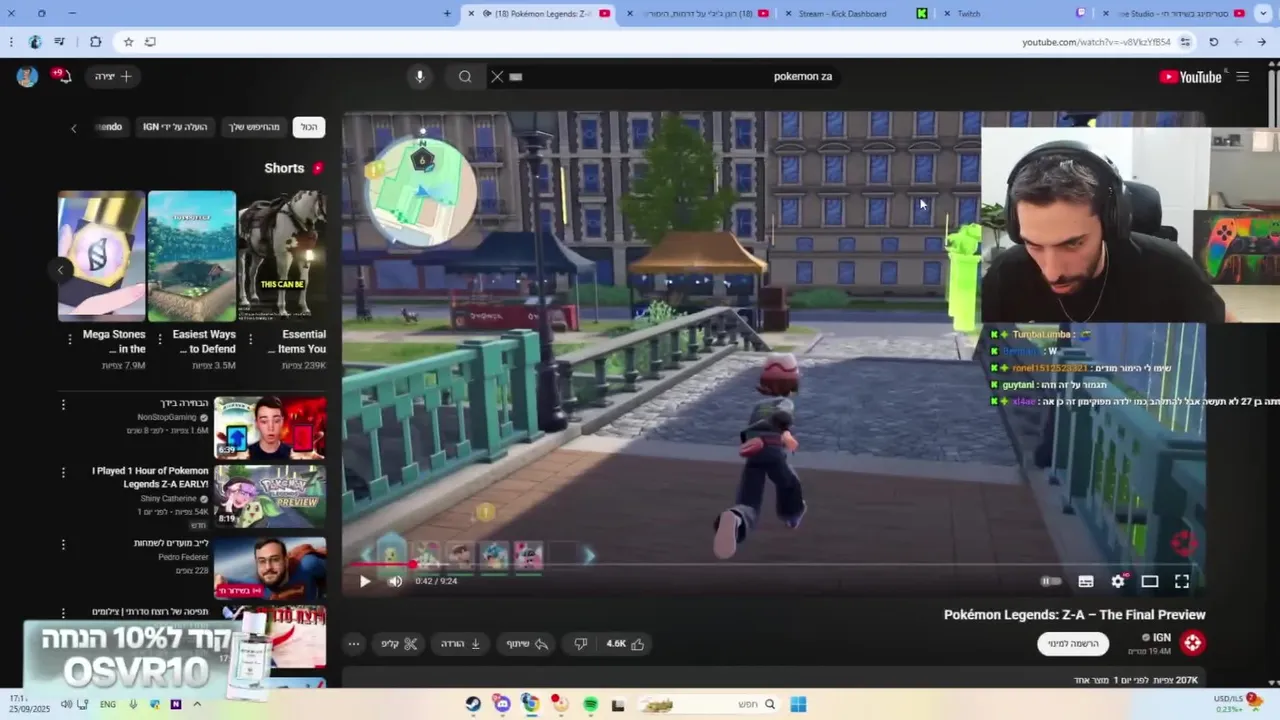Expand hidden system tray icons chevron
Screen dimensions: 1280x720
point(197,704)
